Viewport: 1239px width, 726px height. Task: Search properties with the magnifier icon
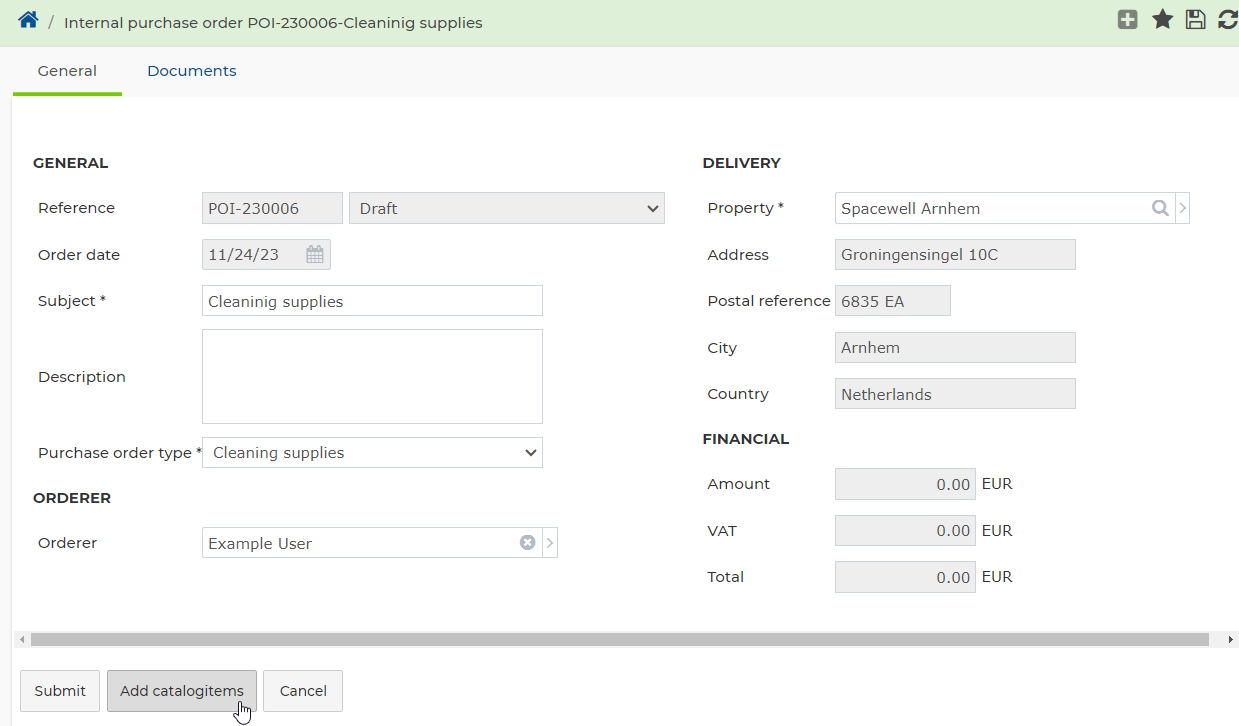(x=1160, y=208)
